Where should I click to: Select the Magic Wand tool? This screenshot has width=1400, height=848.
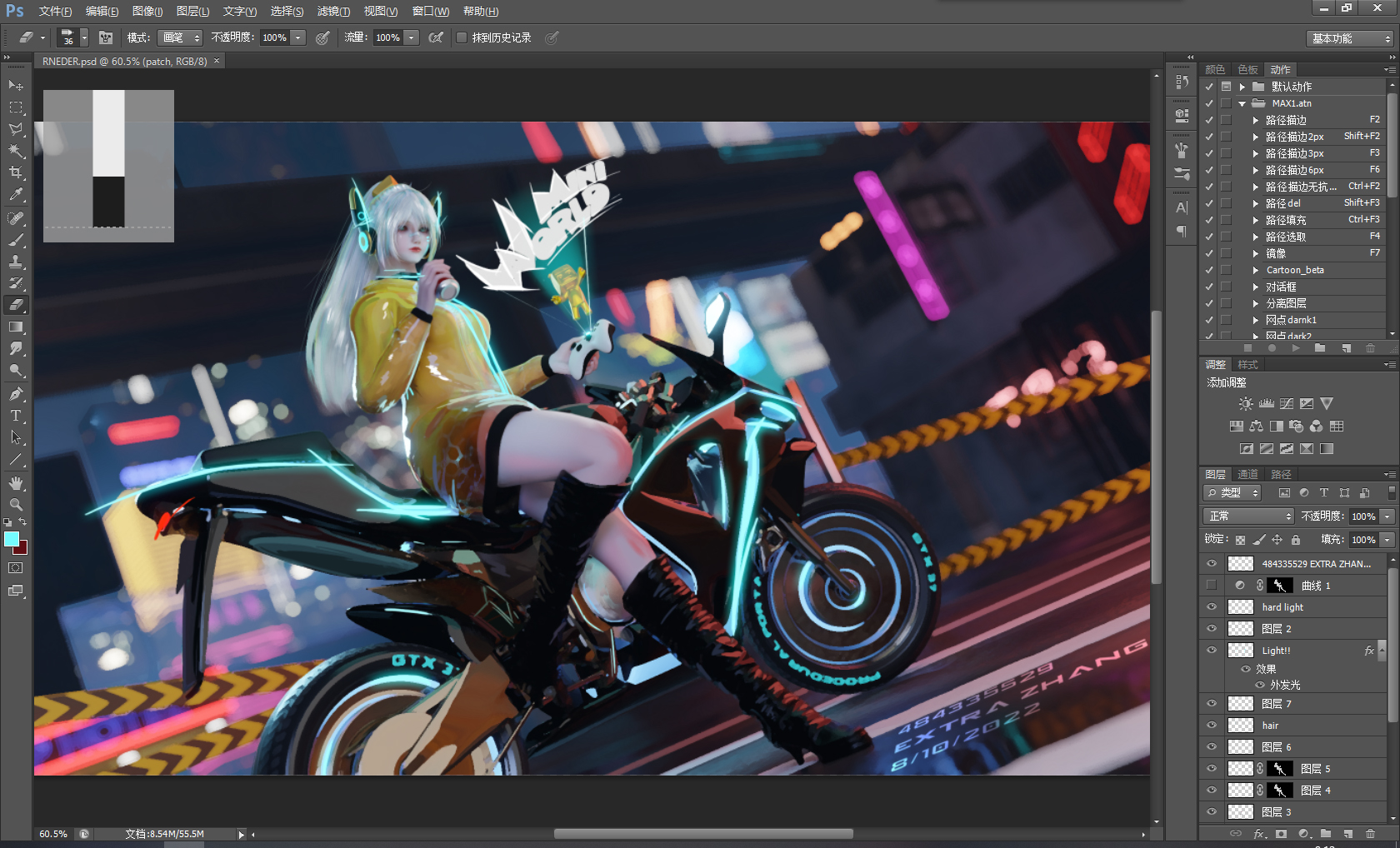[x=16, y=151]
